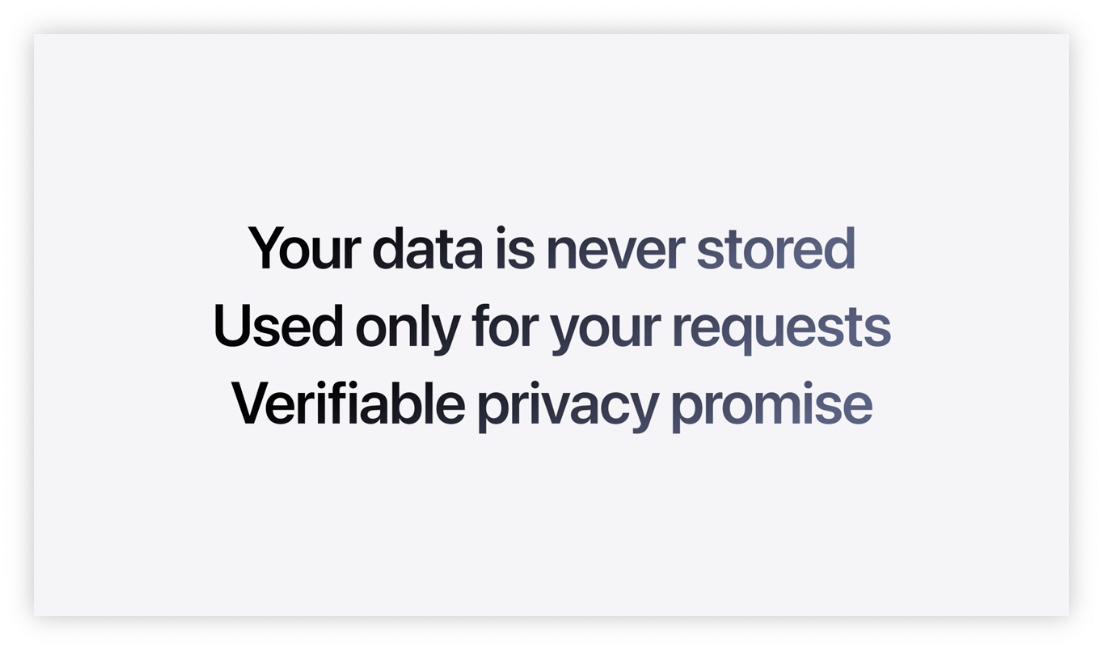
Task: Click the empty slide area above the text
Action: tap(551, 120)
